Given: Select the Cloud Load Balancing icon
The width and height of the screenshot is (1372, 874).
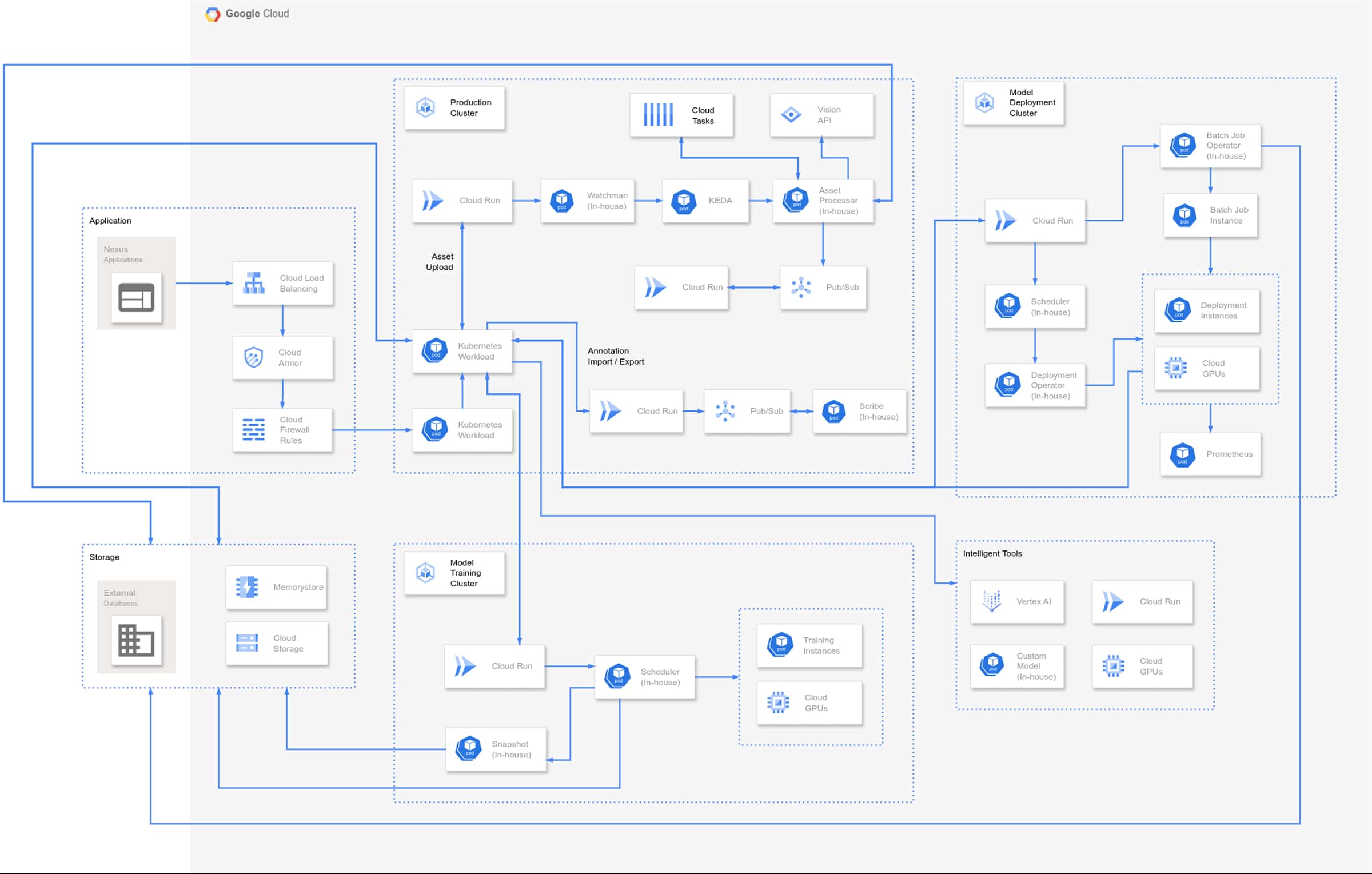Looking at the screenshot, I should click(255, 284).
